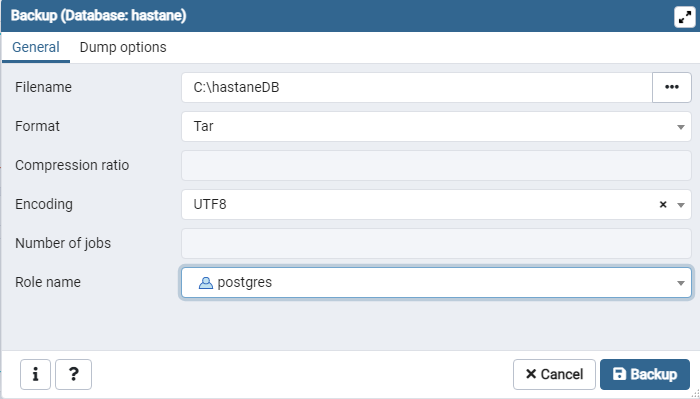Click the postgres role user icon
Viewport: 700px width, 399px height.
tap(205, 283)
